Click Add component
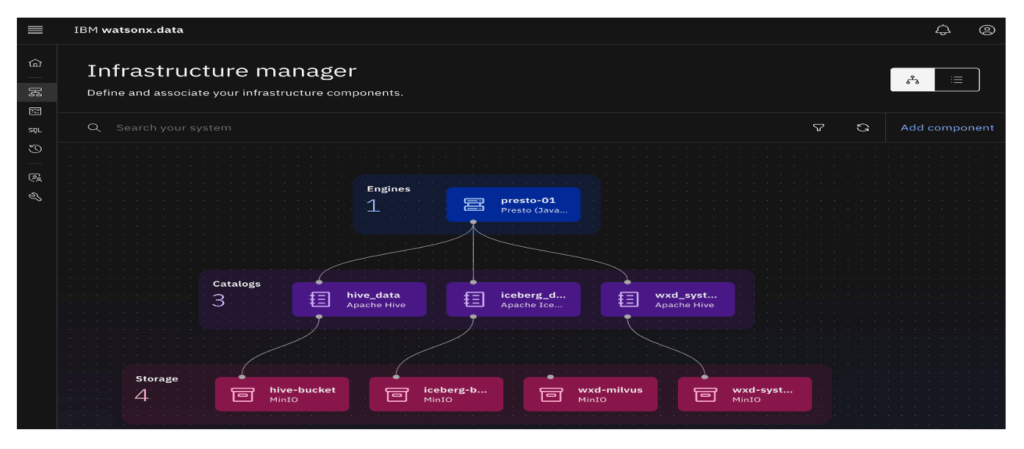This screenshot has width=1024, height=449. pos(947,128)
